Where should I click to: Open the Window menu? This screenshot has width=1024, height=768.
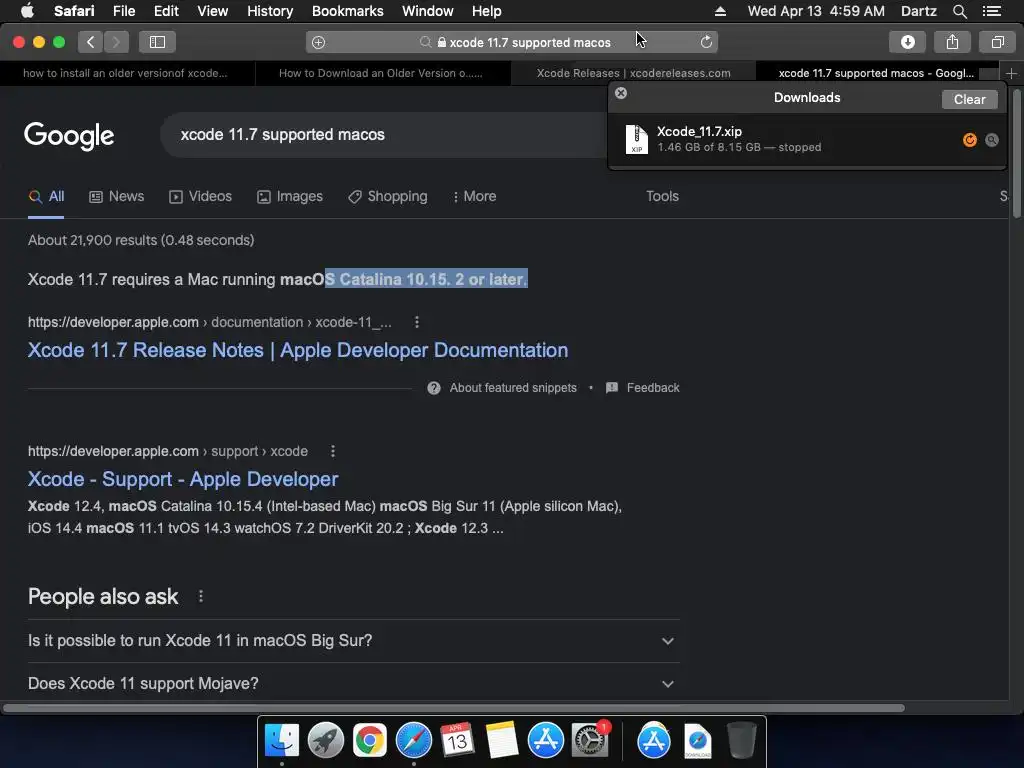[427, 11]
